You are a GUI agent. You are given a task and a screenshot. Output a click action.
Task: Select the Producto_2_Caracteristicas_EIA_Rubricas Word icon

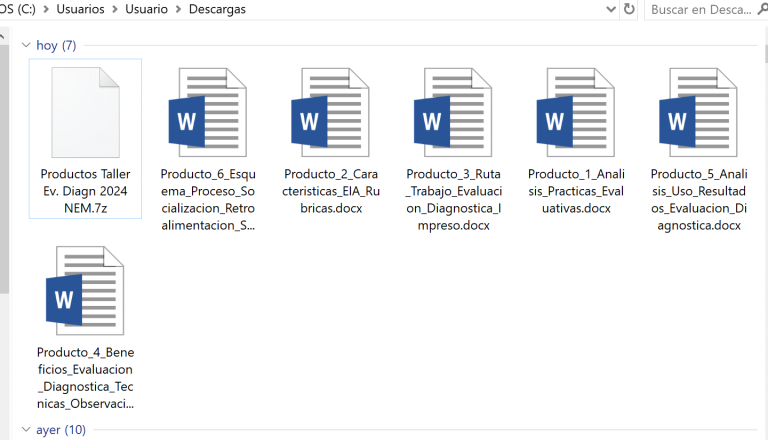coord(330,113)
